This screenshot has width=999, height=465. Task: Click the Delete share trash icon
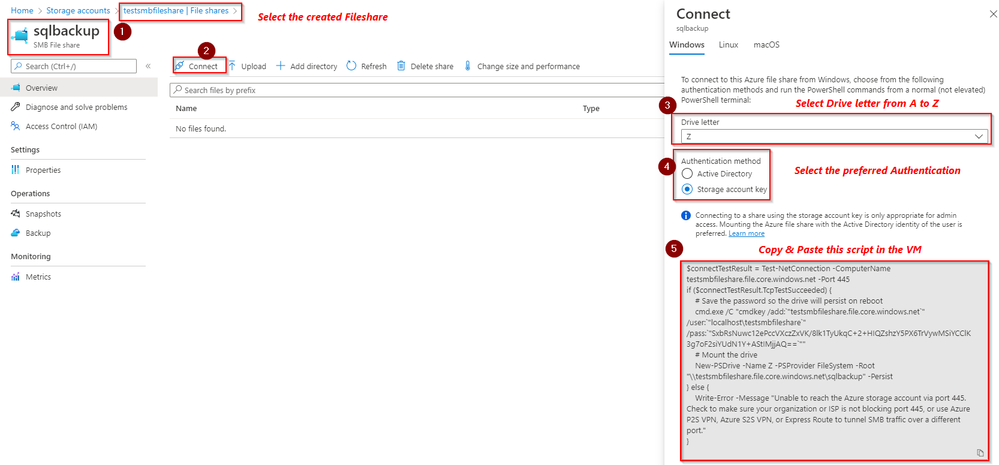click(x=401, y=66)
